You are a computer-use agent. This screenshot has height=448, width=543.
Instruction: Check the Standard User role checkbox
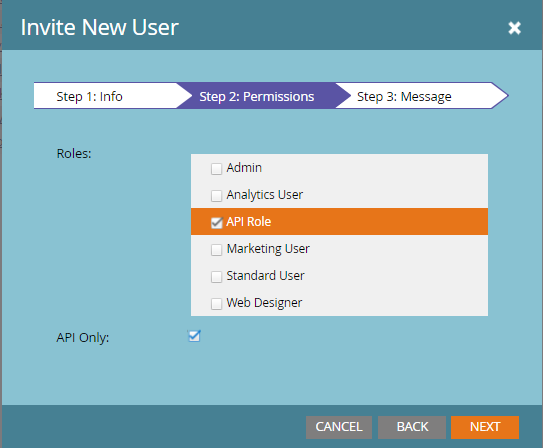(x=216, y=277)
